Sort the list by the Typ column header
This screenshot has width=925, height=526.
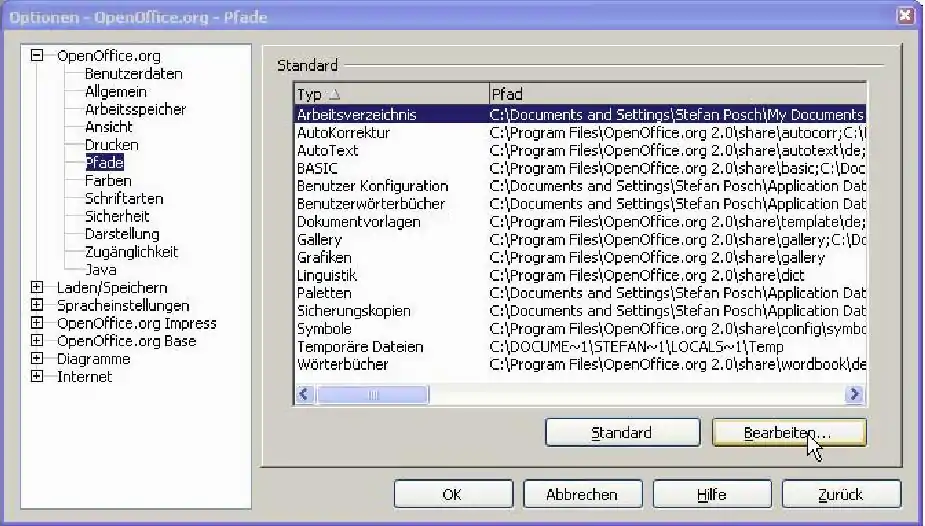392,94
